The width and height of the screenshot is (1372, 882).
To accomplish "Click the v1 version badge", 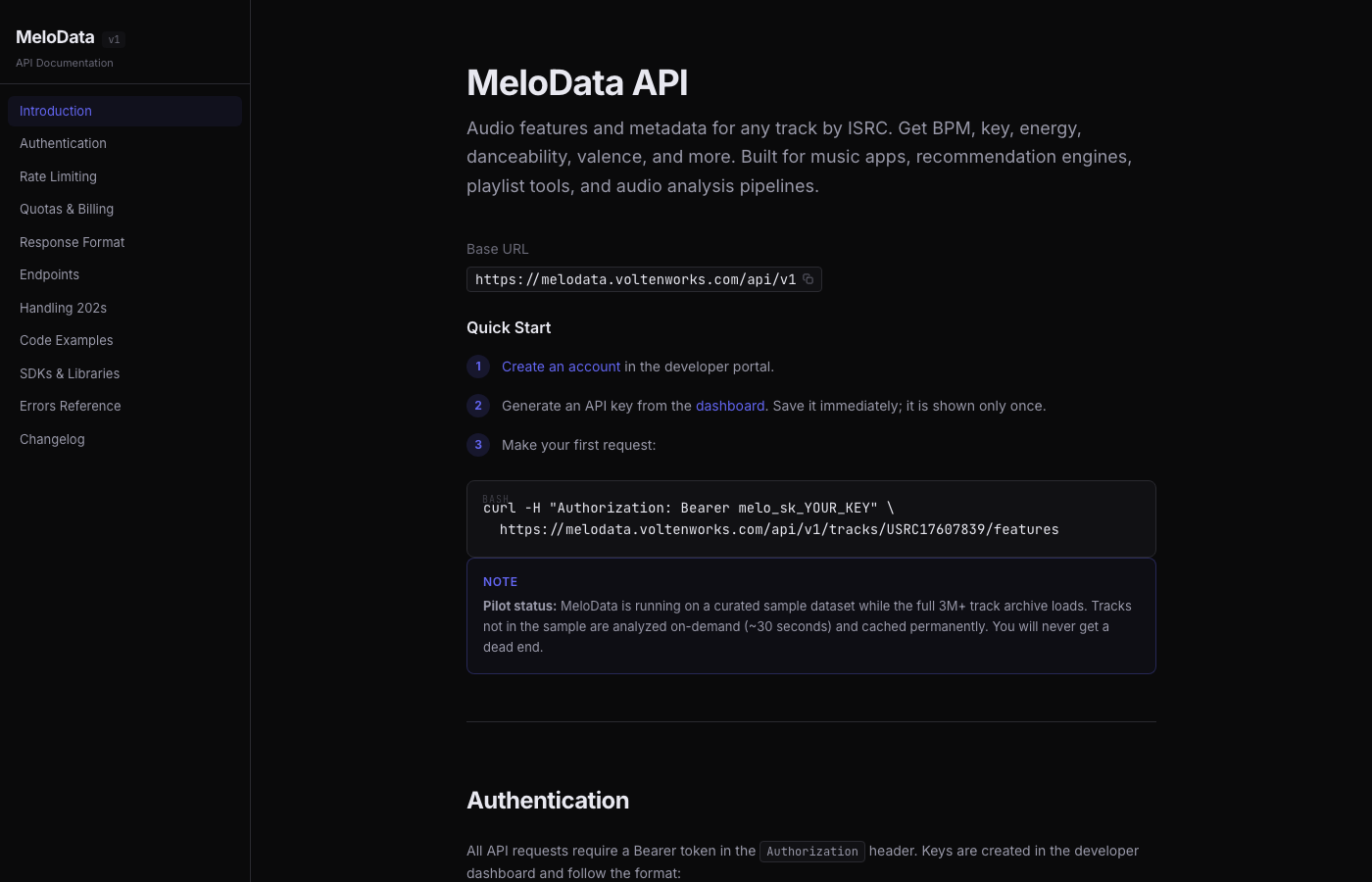I will pyautogui.click(x=114, y=39).
